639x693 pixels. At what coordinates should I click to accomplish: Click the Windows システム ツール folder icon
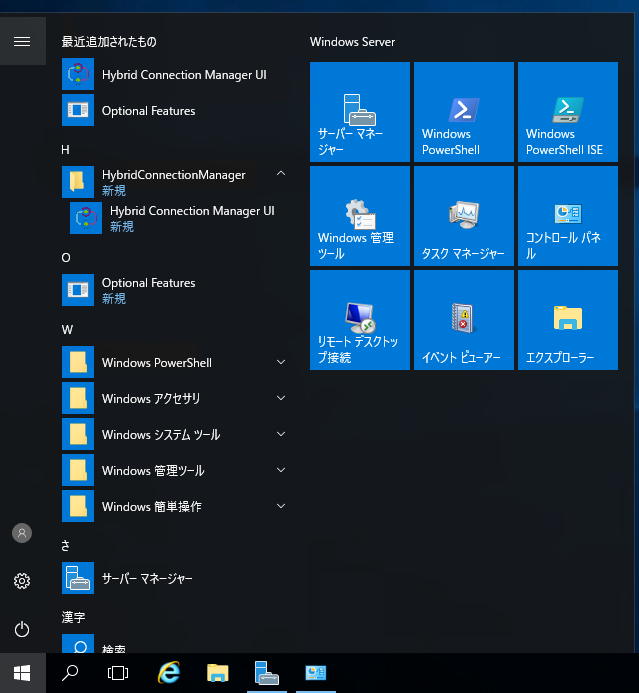78,434
